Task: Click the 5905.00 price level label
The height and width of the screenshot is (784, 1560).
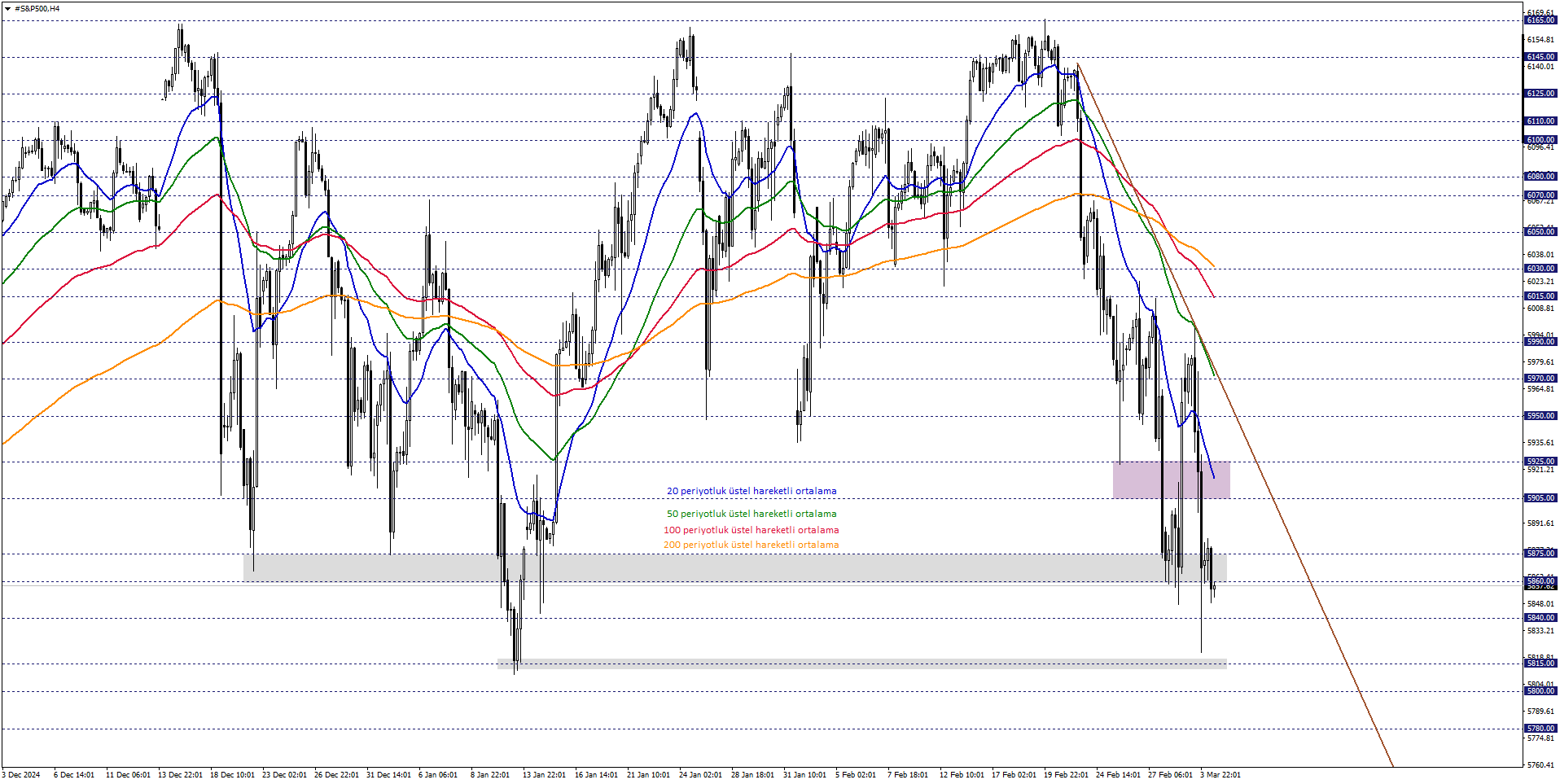Action: pyautogui.click(x=1540, y=498)
